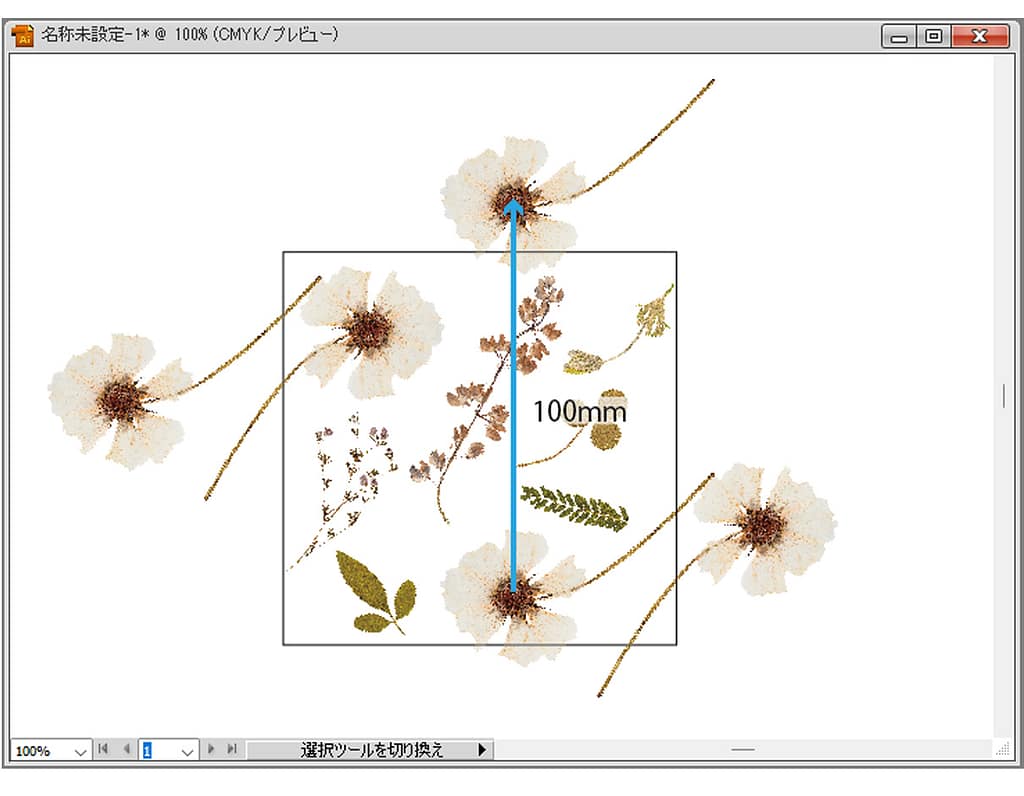Click the vertical scrollbar thumb
1024x796 pixels.
pos(1004,396)
